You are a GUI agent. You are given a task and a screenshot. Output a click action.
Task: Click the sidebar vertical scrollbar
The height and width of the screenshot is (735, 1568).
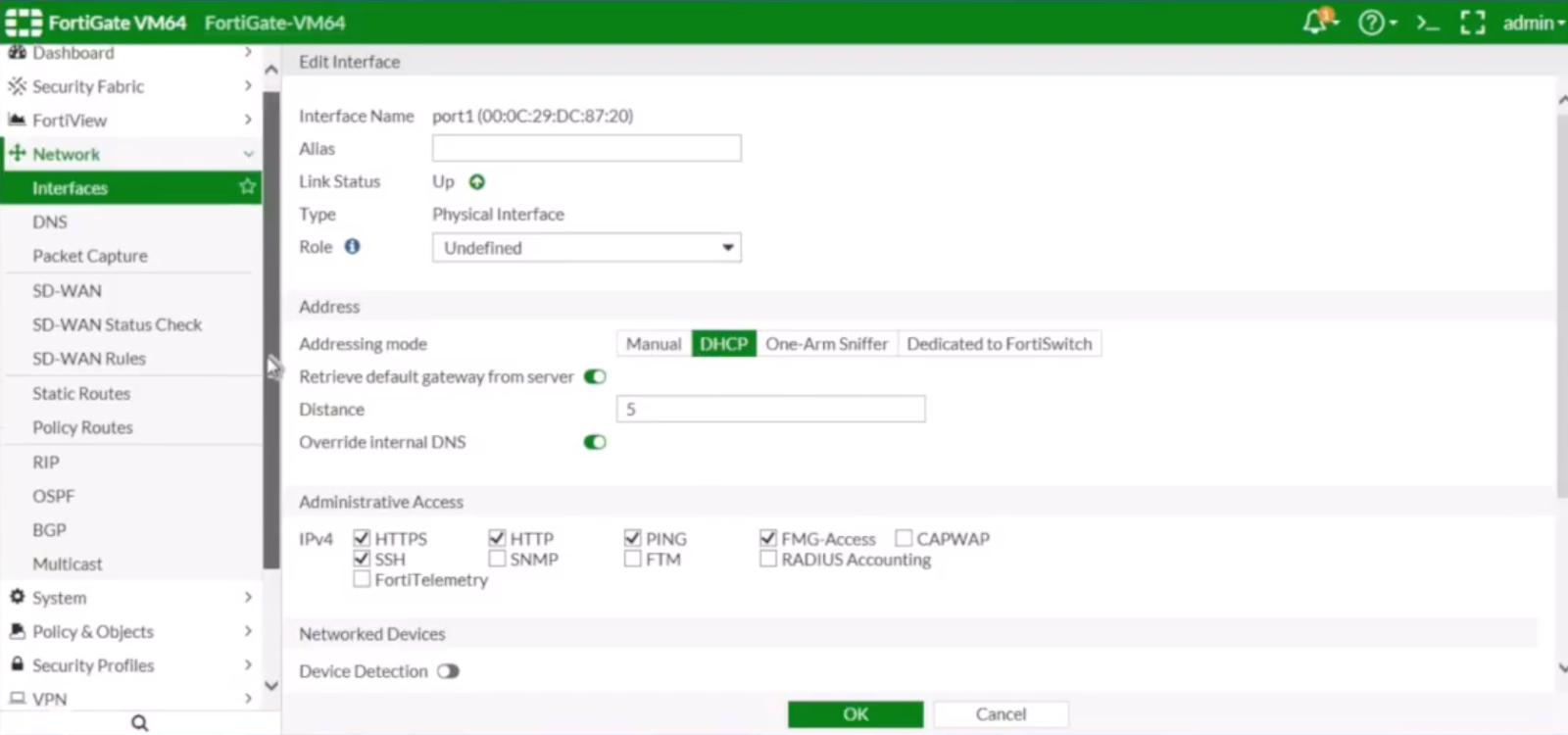coord(271,330)
